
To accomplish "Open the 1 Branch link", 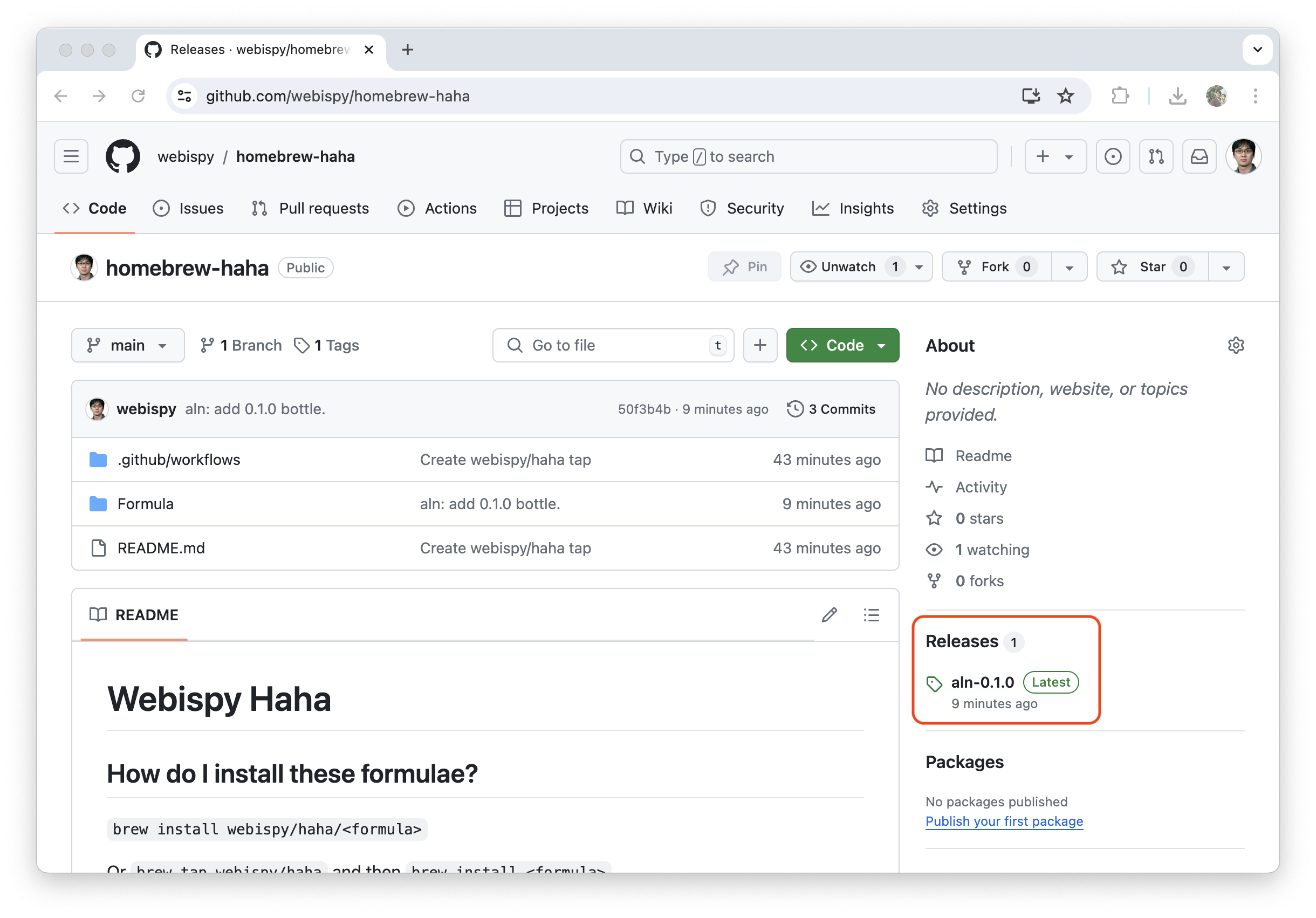I will [241, 345].
